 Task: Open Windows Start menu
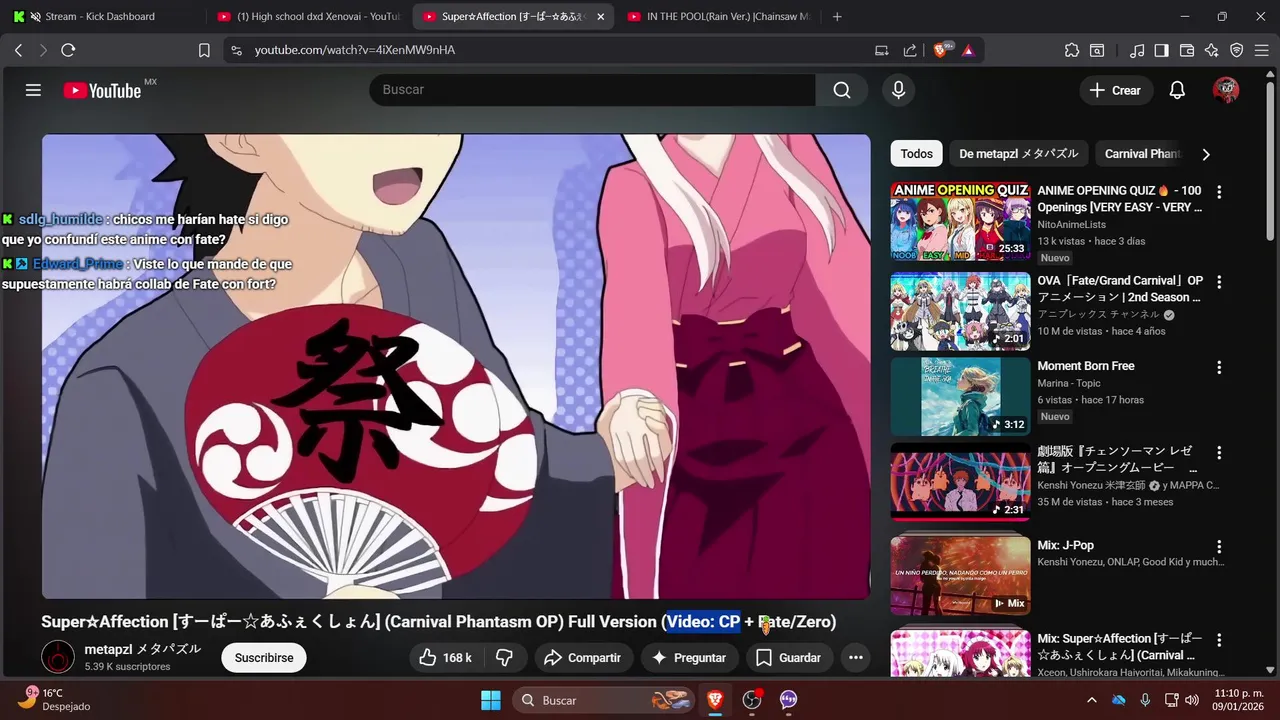coord(490,700)
